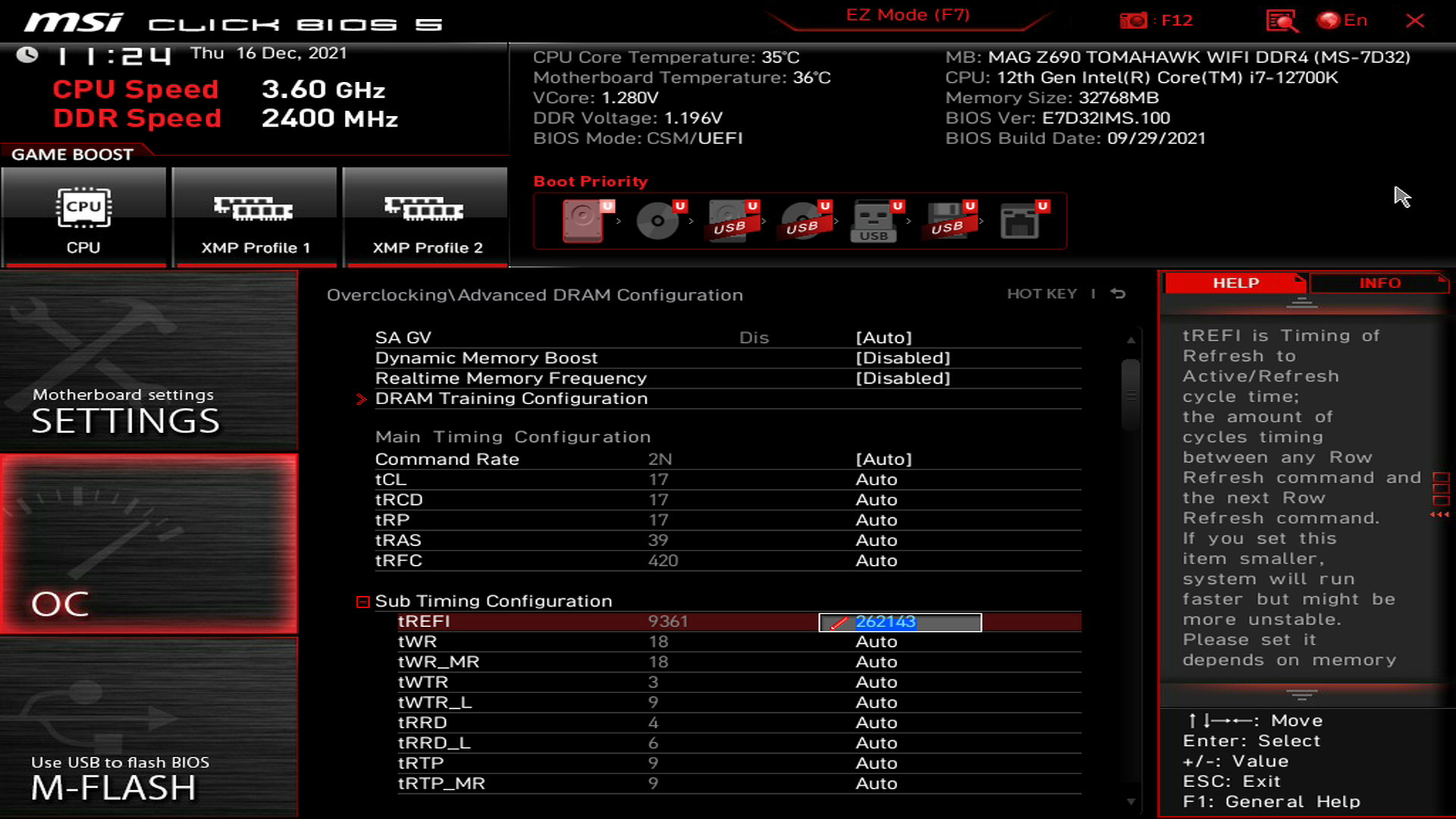Enable XMP Profile 2
This screenshot has width=1456, height=819.
(425, 217)
